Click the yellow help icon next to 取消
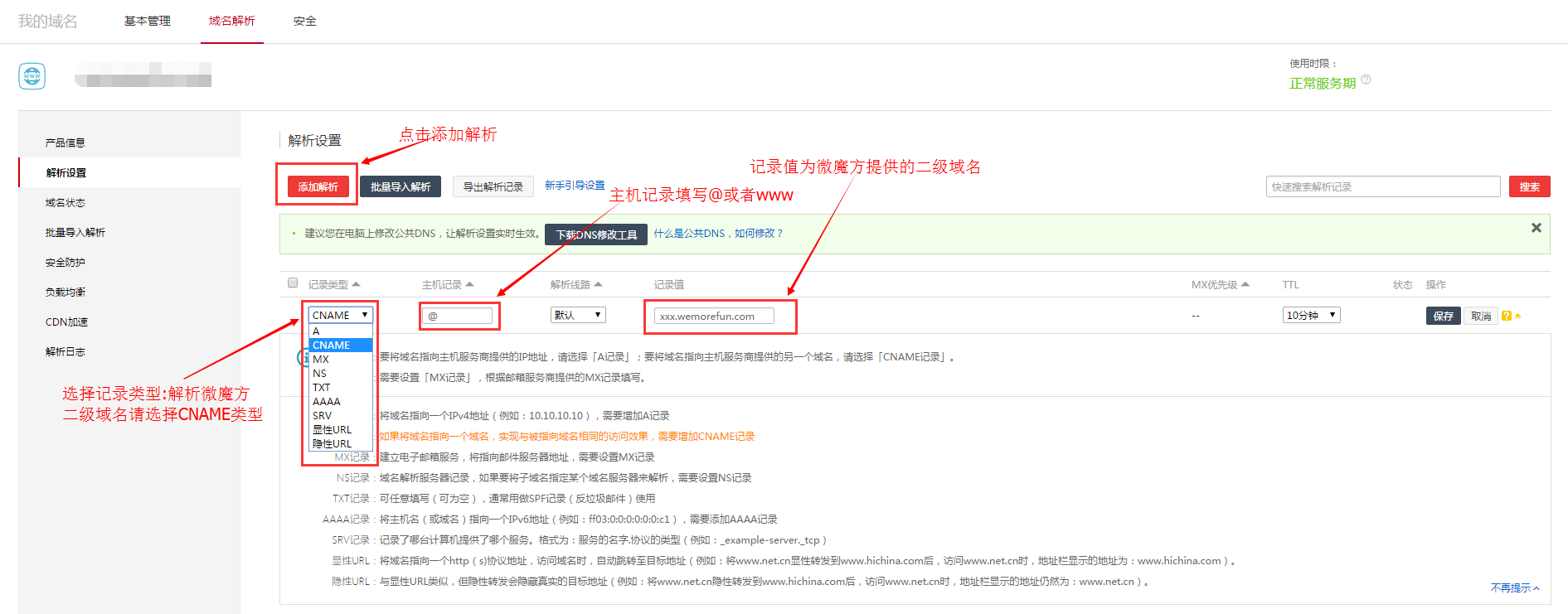 1507,316
